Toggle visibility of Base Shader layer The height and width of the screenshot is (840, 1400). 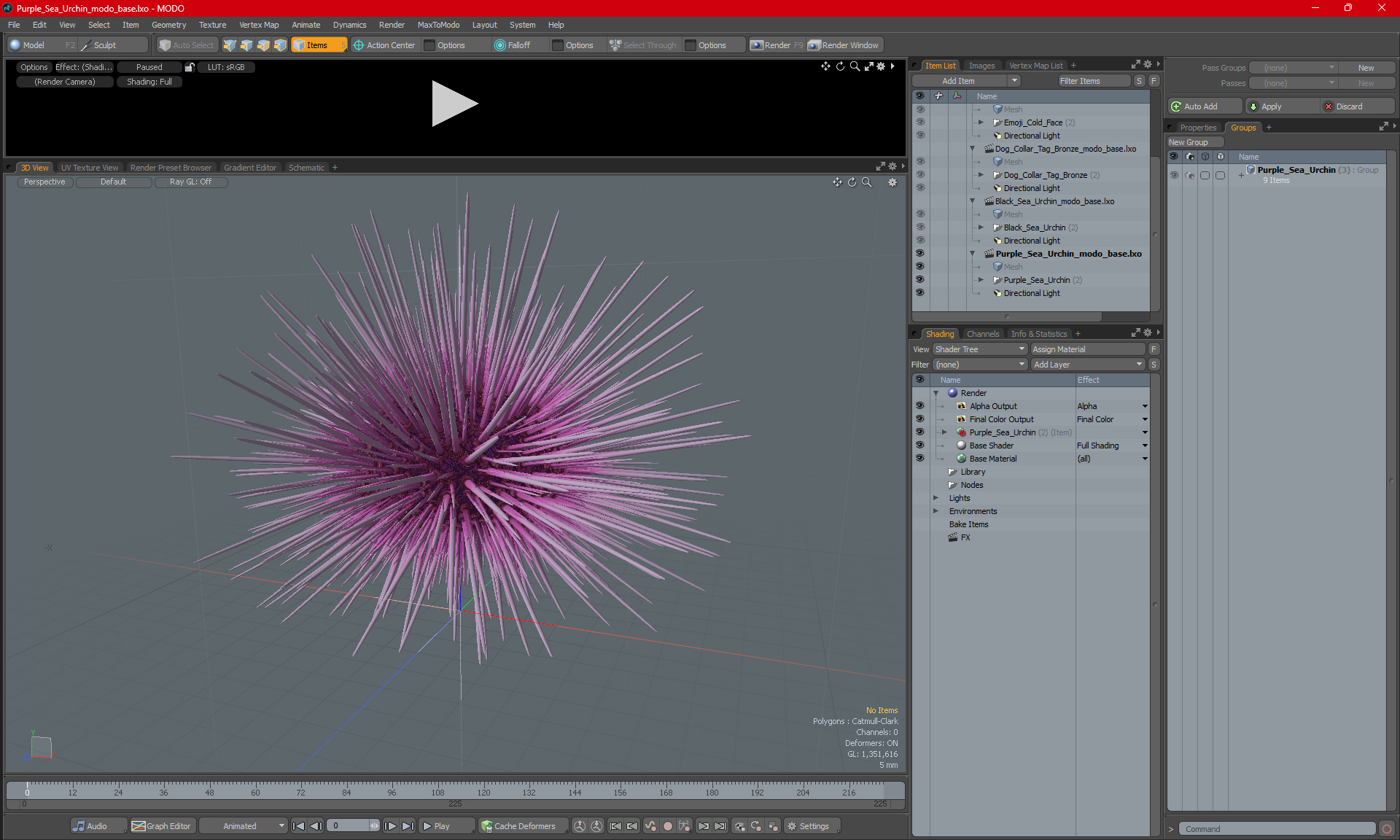click(920, 446)
